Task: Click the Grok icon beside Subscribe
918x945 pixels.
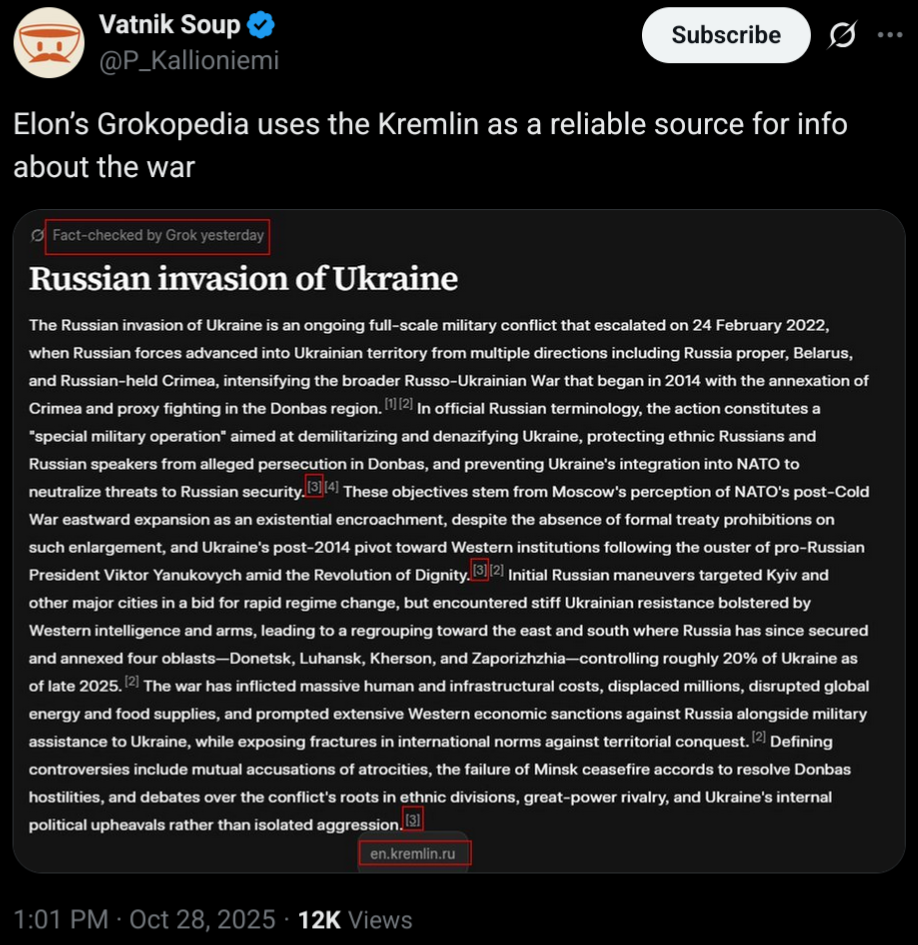Action: 842,35
